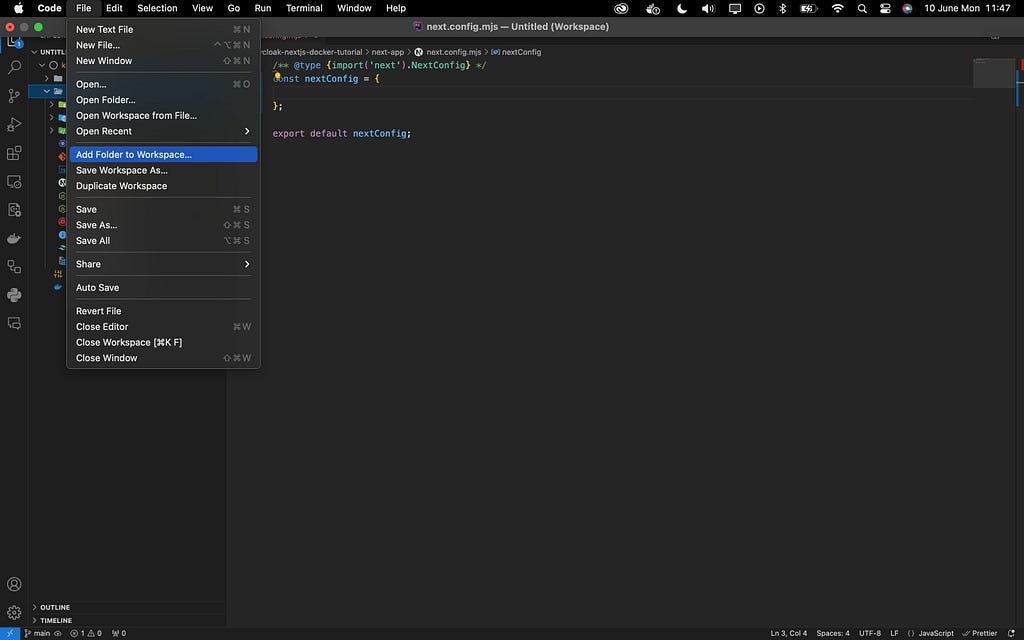Open the Accounts menu icon

pyautogui.click(x=14, y=584)
